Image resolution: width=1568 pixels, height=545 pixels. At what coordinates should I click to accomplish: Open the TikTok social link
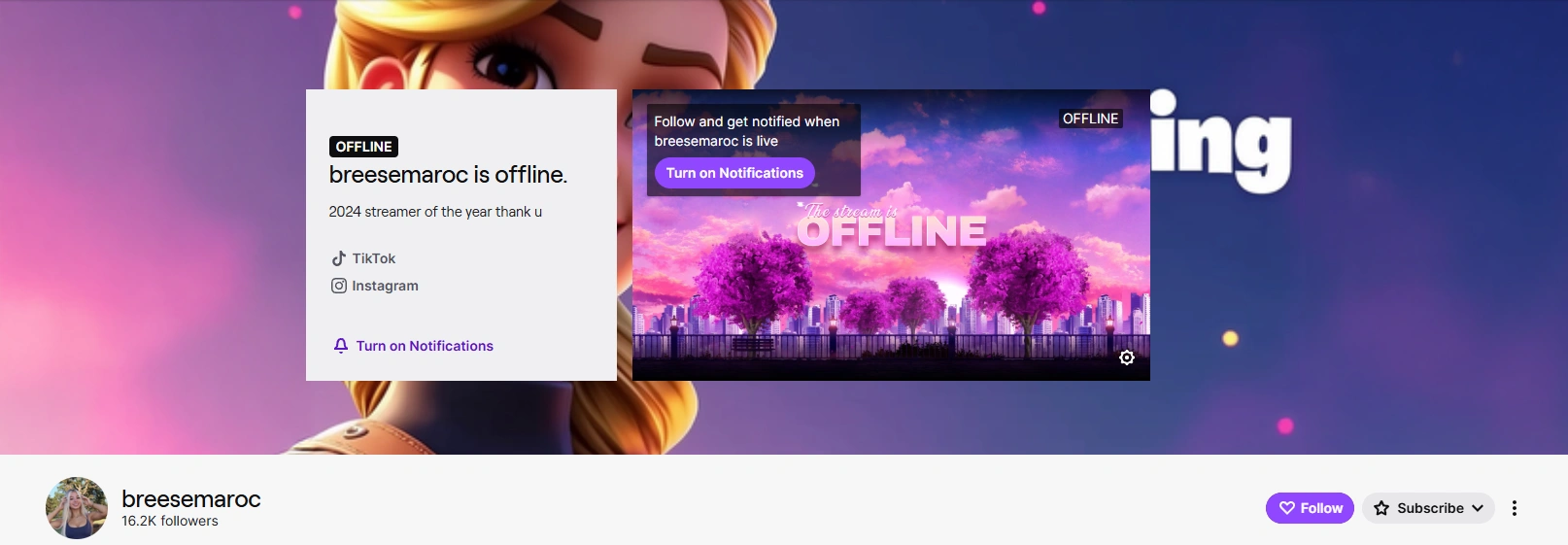click(x=363, y=258)
